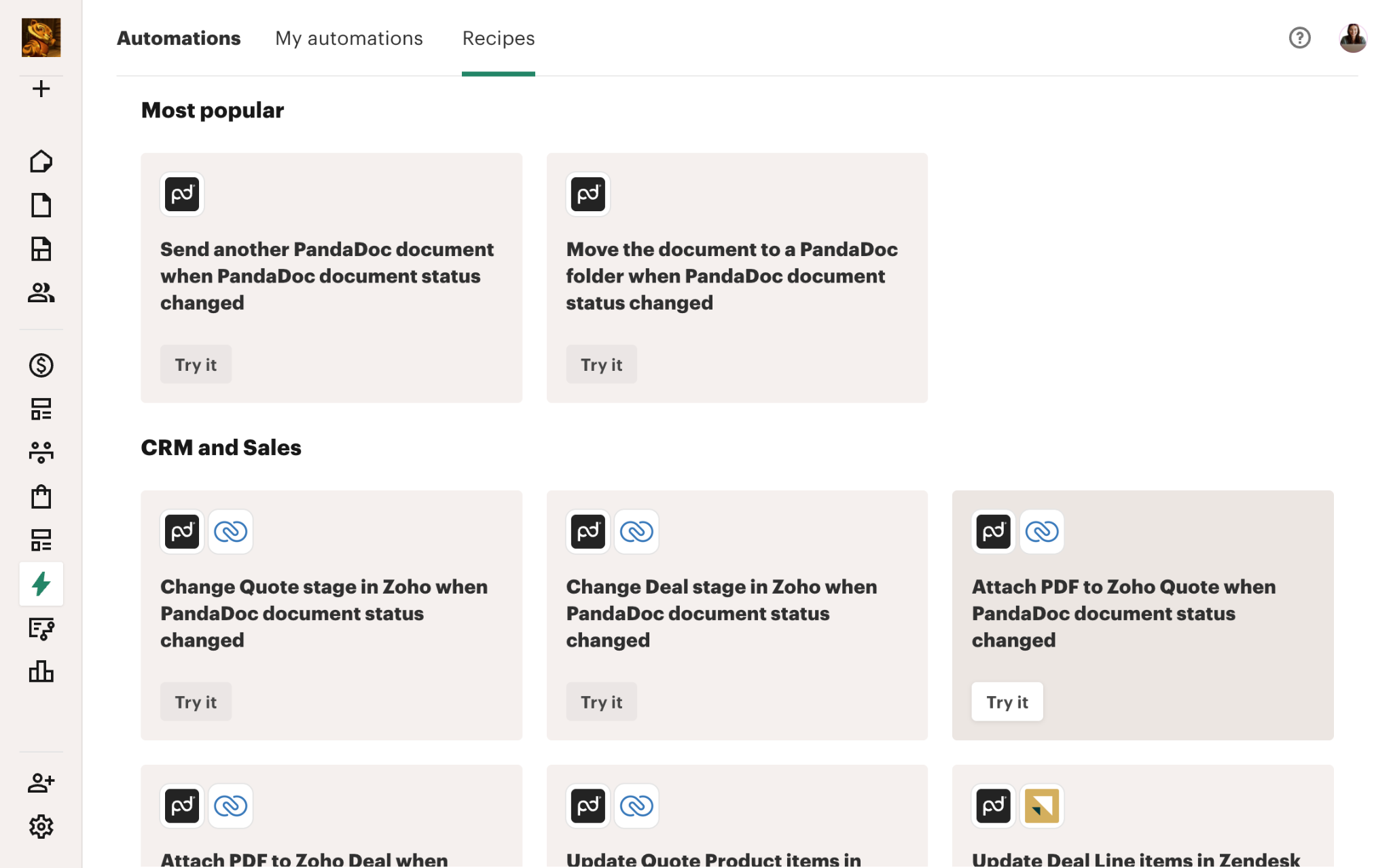Image resolution: width=1391 pixels, height=868 pixels.
Task: Open the Documents icon in sidebar
Action: tap(41, 205)
